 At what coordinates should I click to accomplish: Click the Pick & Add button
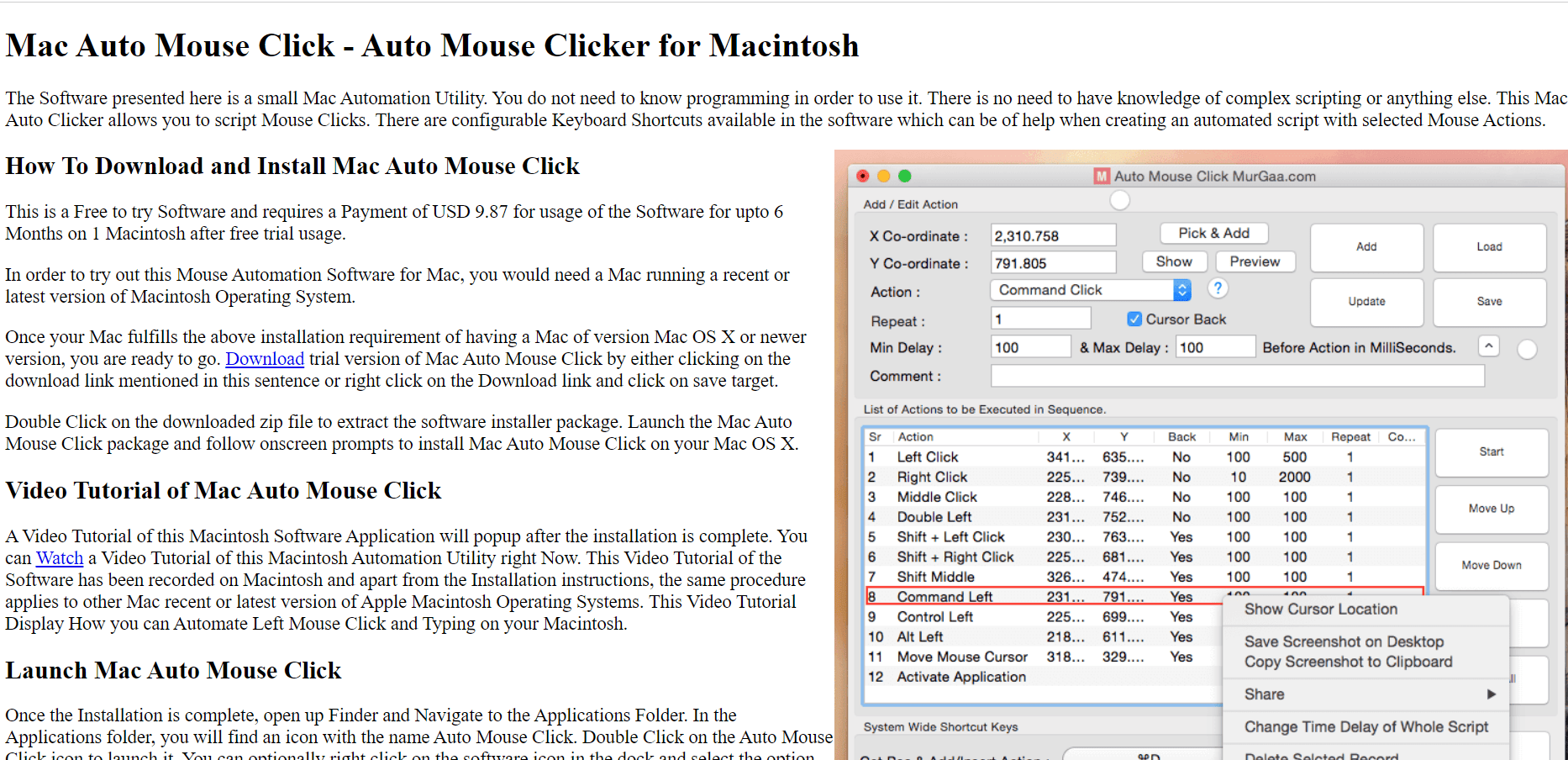coord(1213,233)
